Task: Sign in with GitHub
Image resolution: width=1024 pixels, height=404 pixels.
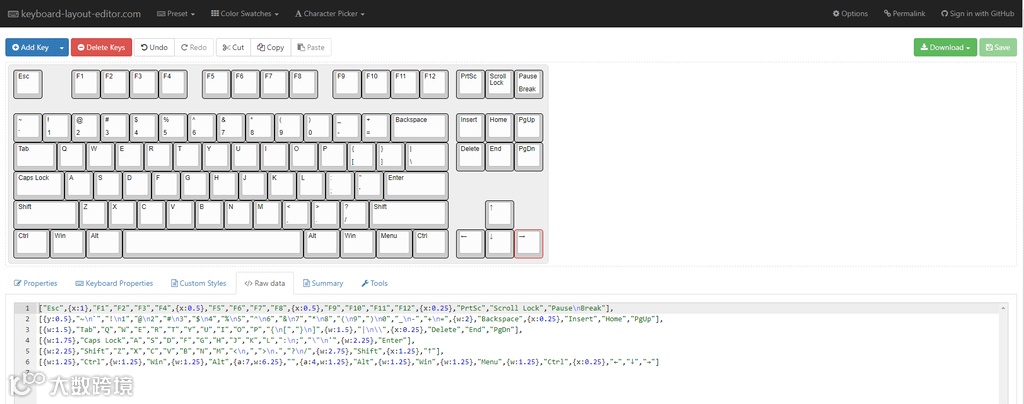Action: [x=977, y=13]
